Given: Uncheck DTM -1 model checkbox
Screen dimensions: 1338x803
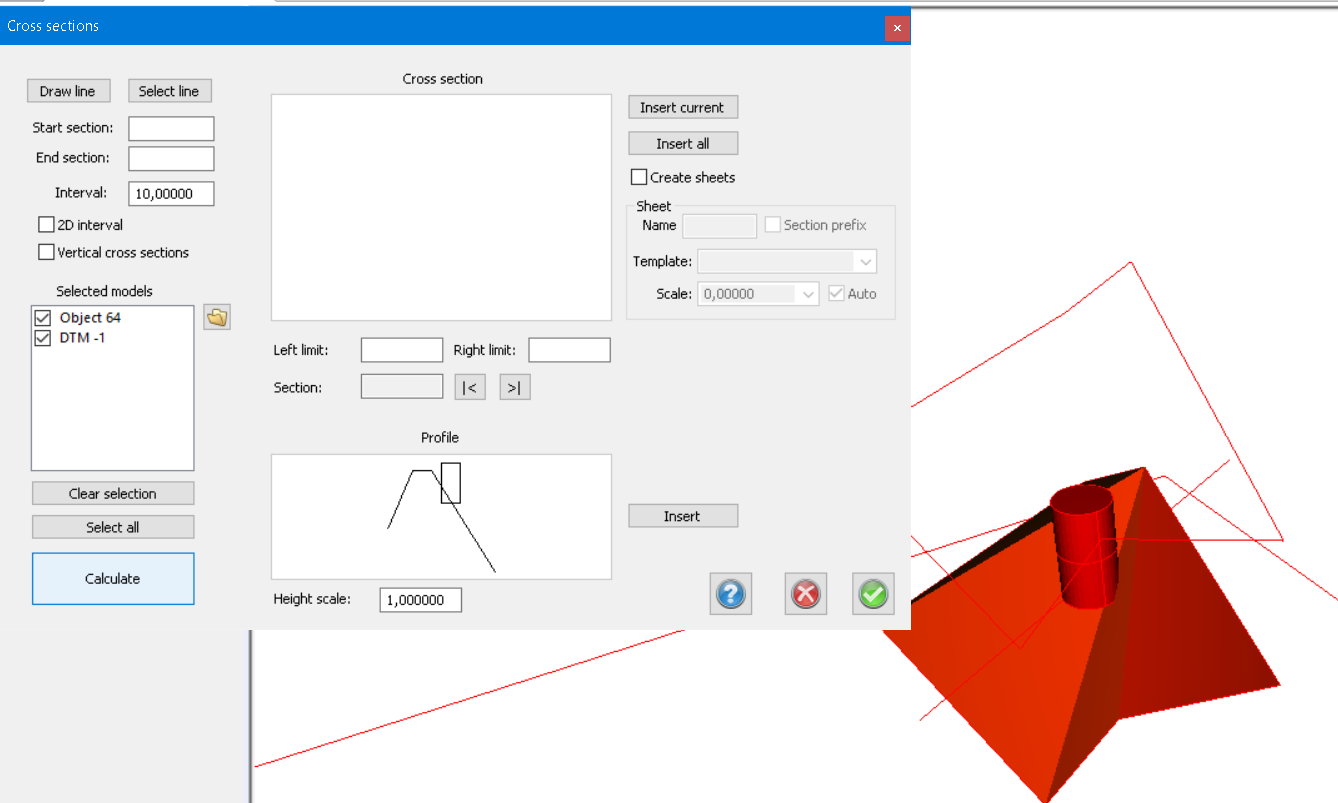Looking at the screenshot, I should [43, 338].
